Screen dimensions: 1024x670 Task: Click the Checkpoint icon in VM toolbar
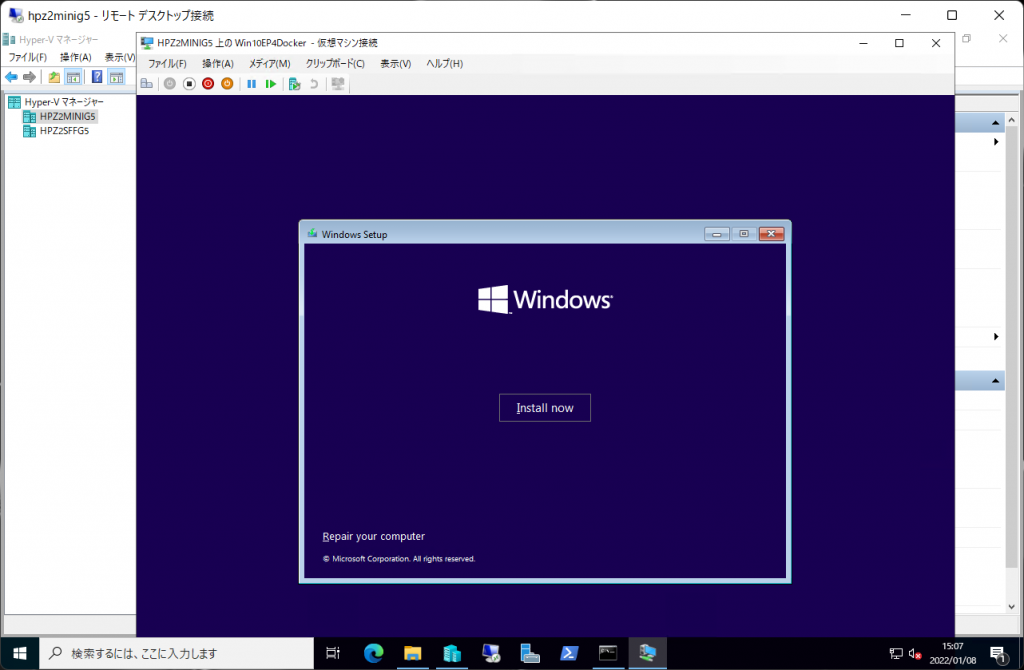[295, 84]
